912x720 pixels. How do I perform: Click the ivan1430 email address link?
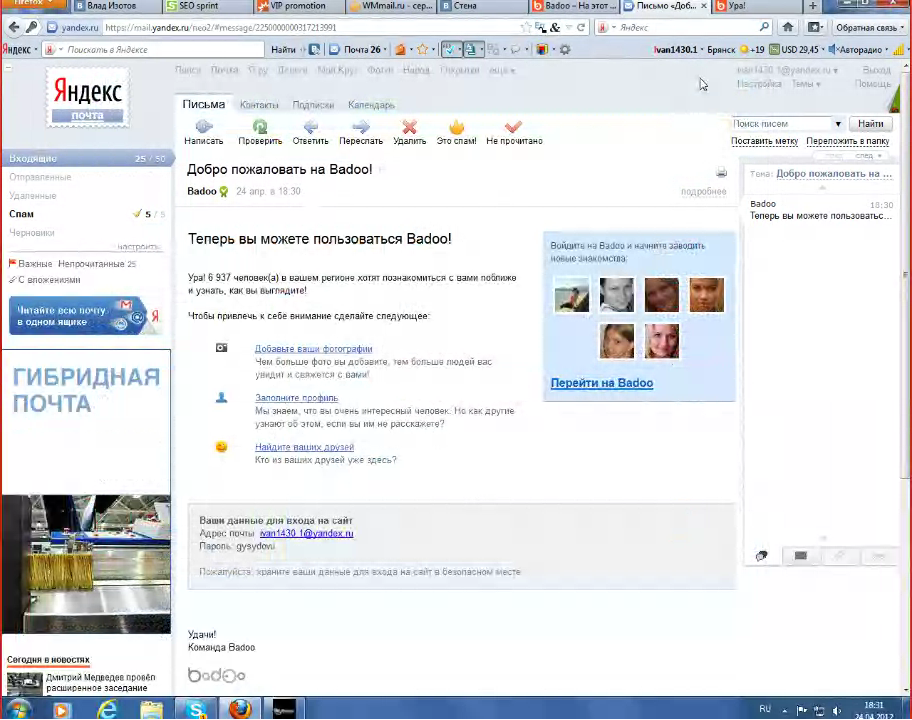coord(307,533)
